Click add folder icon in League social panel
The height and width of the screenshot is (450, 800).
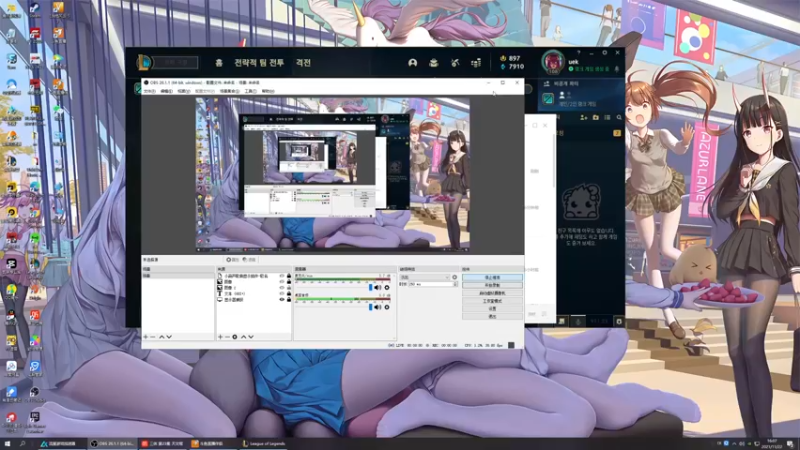[x=595, y=117]
